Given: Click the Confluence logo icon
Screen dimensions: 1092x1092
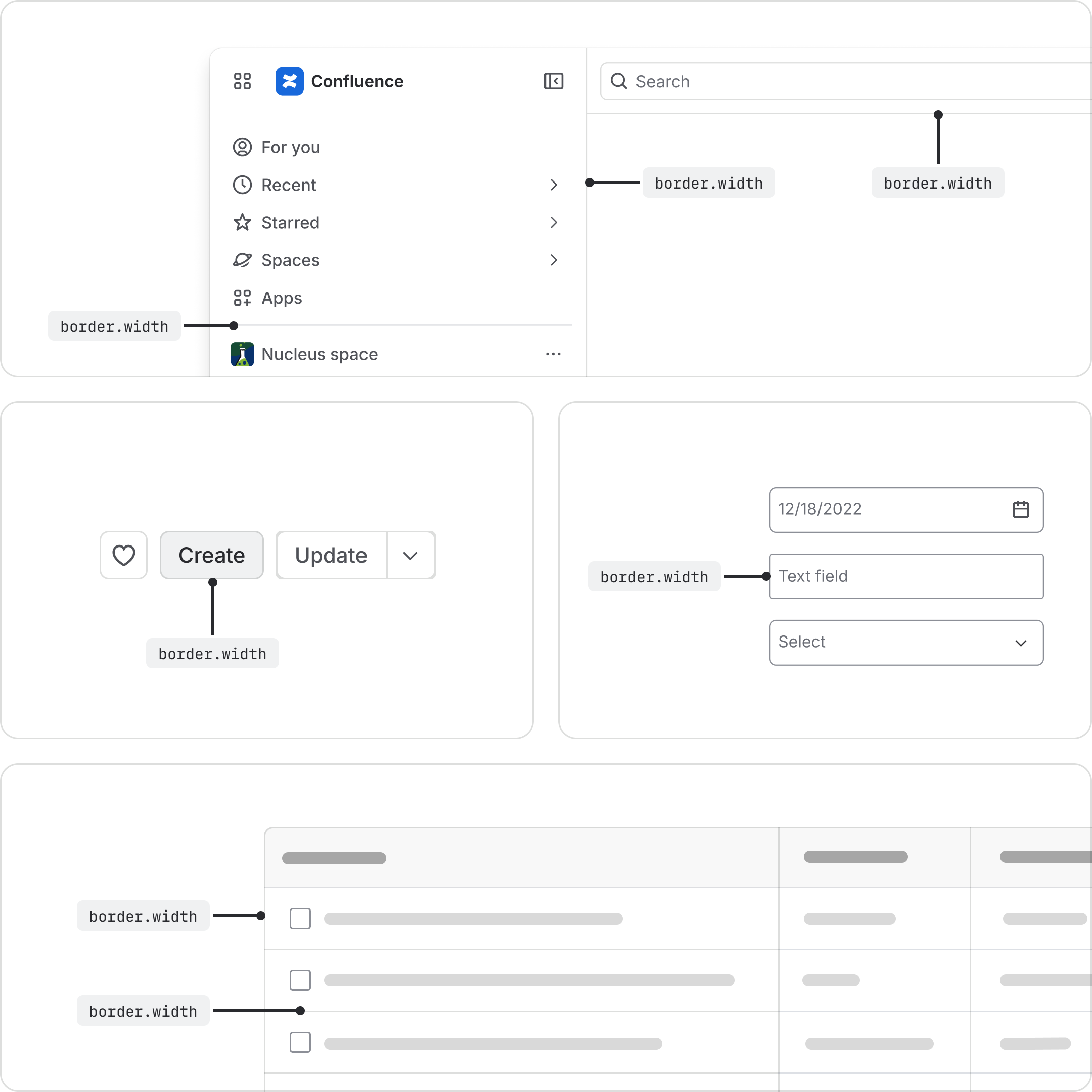Looking at the screenshot, I should (290, 81).
